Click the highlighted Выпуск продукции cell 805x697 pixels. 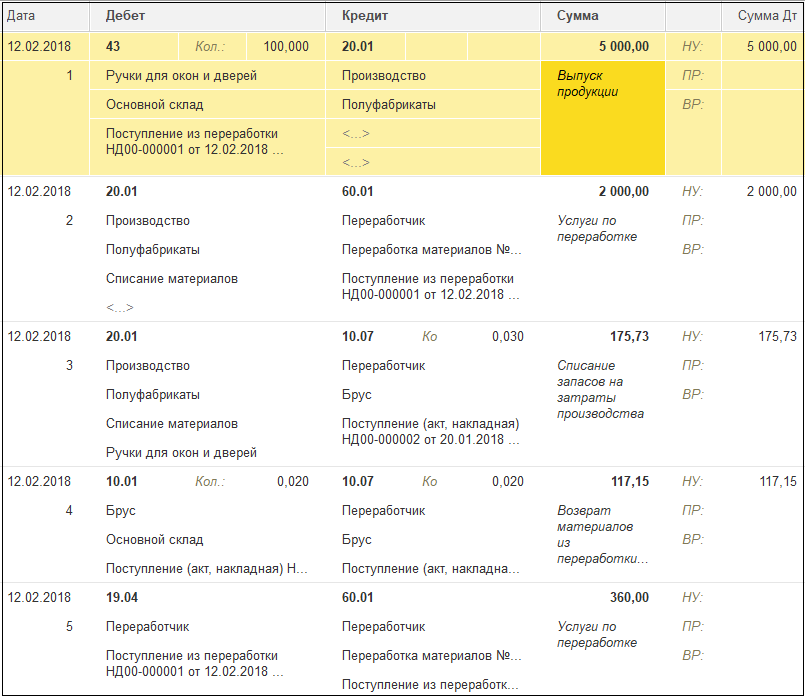pyautogui.click(x=603, y=118)
